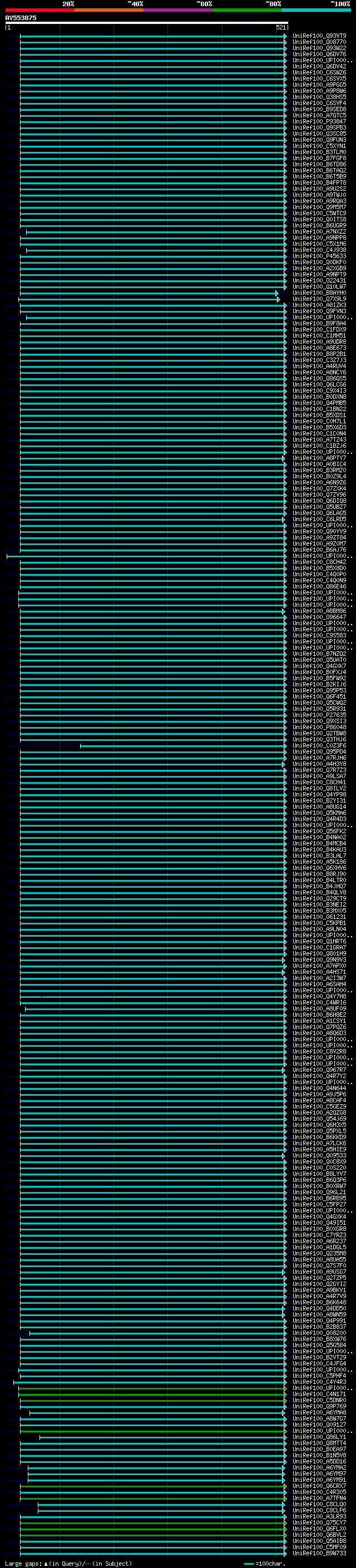This screenshot has height=1568, width=356.
Task: Click the UniRef100_C5DNR0 label
Action: (x=319, y=1400)
